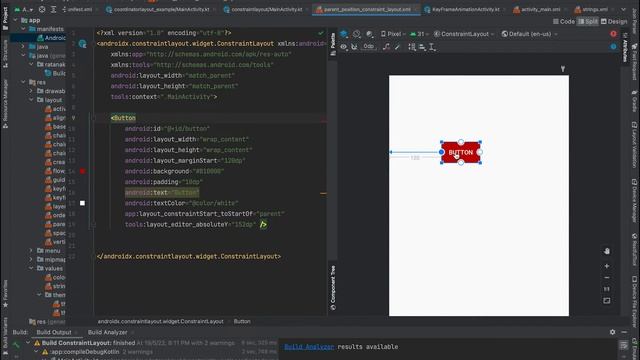Switch editor to Design view
The width and height of the screenshot is (640, 360).
614,22
